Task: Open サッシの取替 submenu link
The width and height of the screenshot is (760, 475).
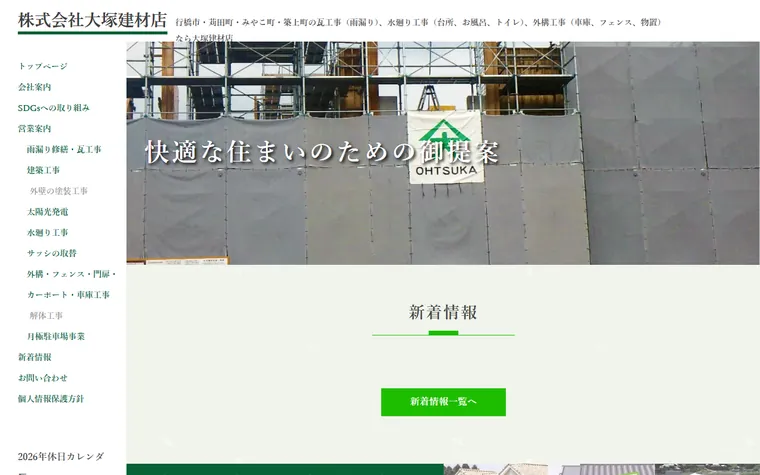Action: [x=52, y=253]
